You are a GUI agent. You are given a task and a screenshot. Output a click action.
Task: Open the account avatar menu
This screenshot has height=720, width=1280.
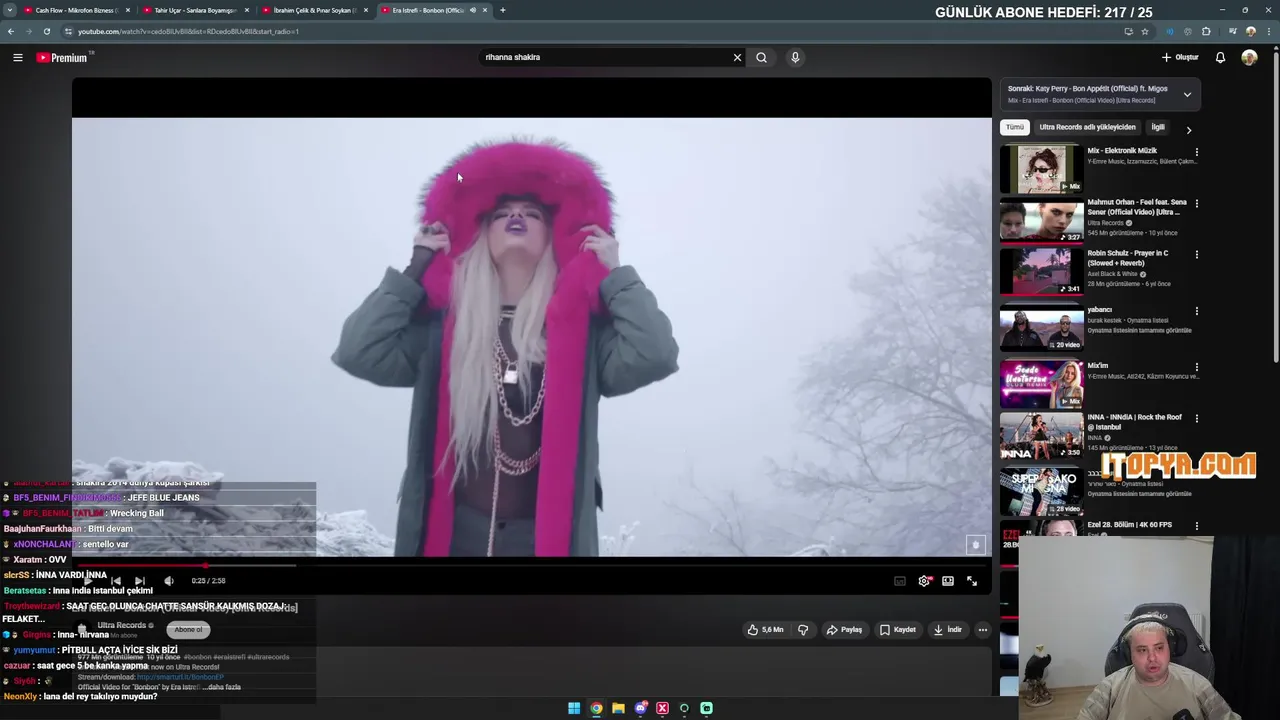1249,58
